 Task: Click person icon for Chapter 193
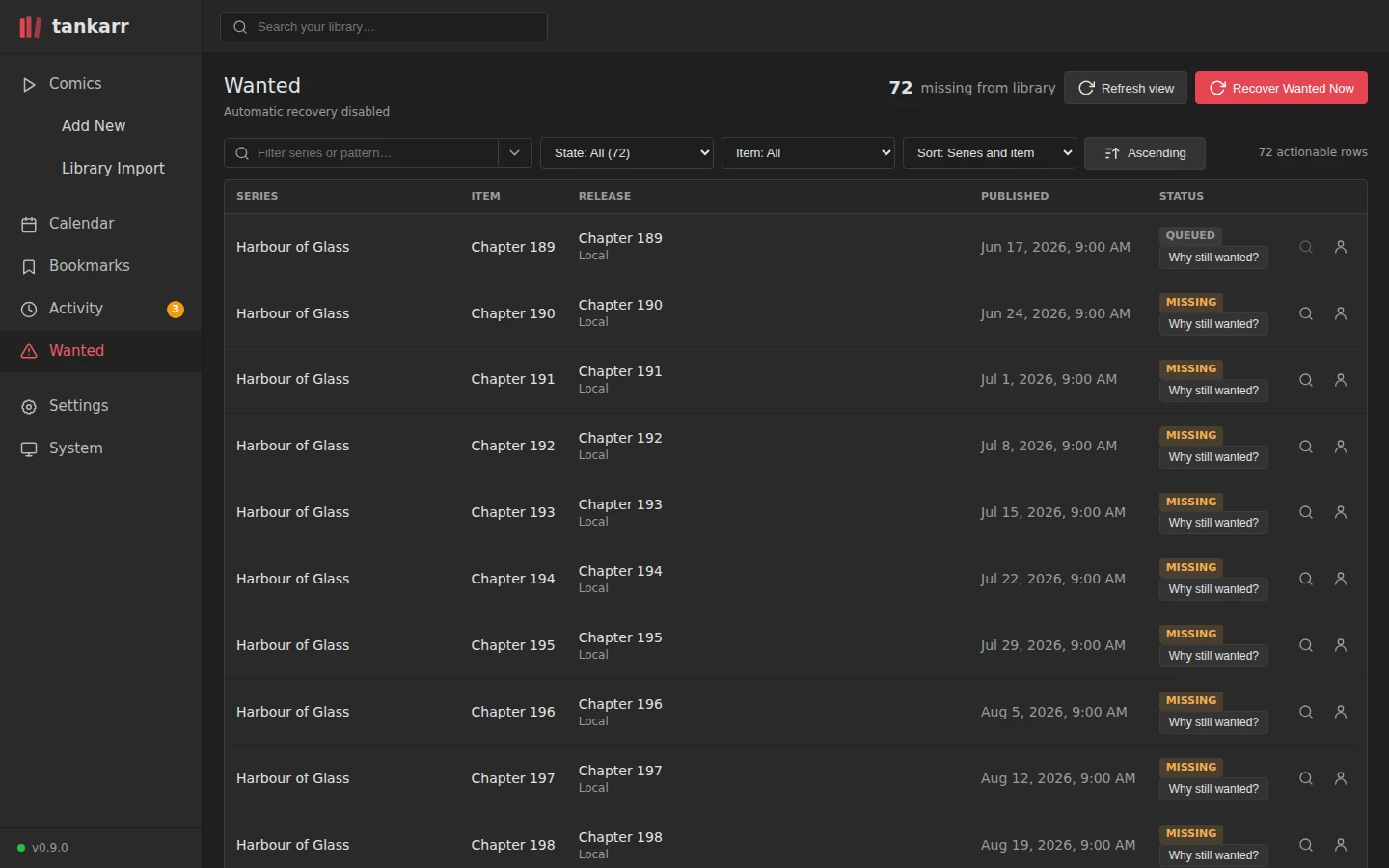[1341, 512]
